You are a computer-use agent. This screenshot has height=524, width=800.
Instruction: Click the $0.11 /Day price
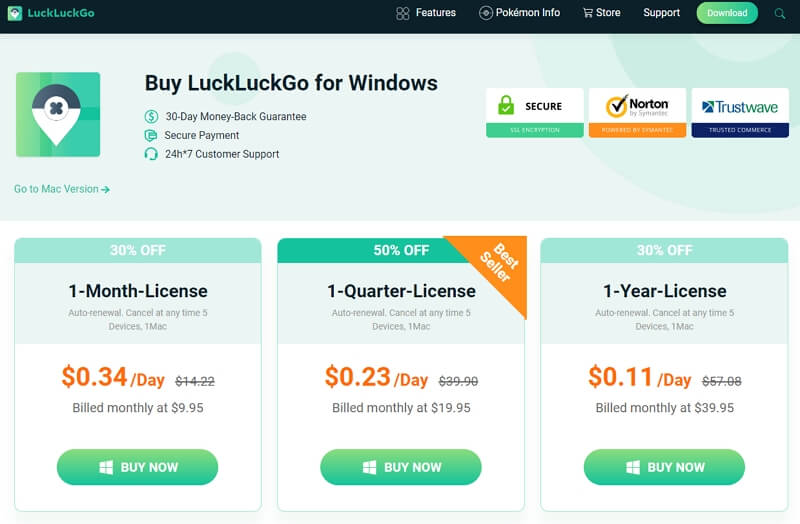click(x=639, y=377)
